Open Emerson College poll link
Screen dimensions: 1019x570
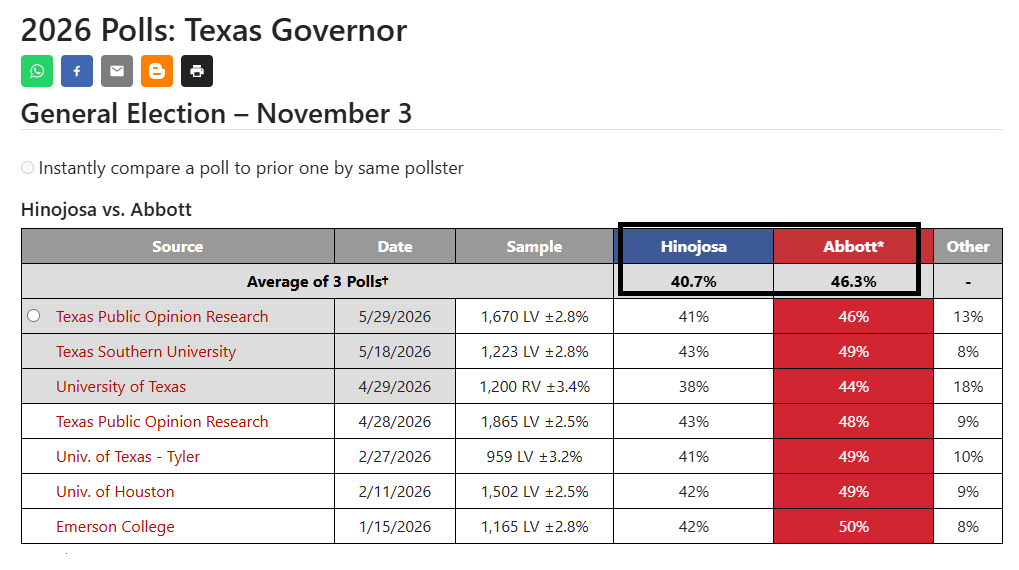pos(115,527)
